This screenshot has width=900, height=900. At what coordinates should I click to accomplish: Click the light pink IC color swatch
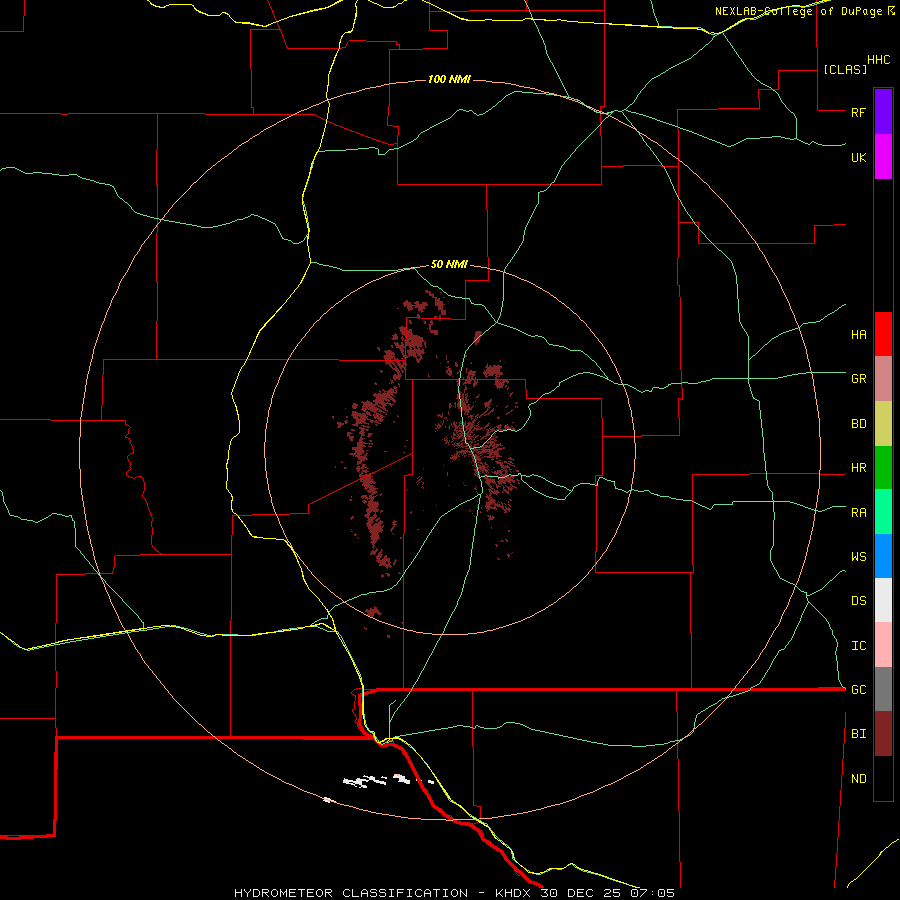pos(883,645)
